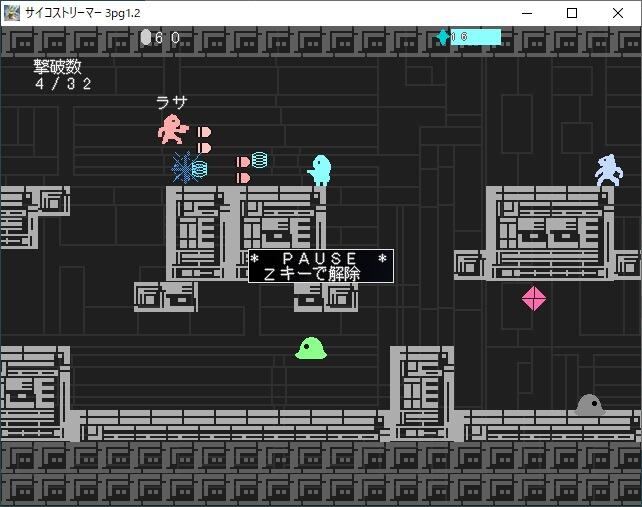Click the cyan humanoid enemy on platform

click(320, 170)
